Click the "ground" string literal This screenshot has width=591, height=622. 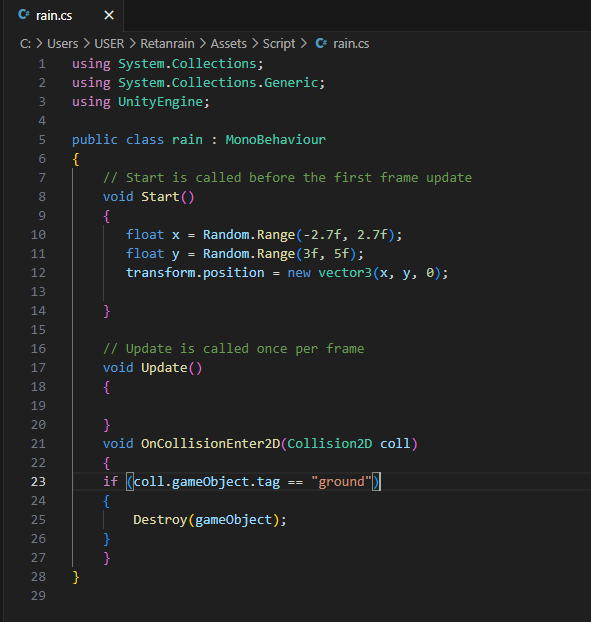point(341,482)
